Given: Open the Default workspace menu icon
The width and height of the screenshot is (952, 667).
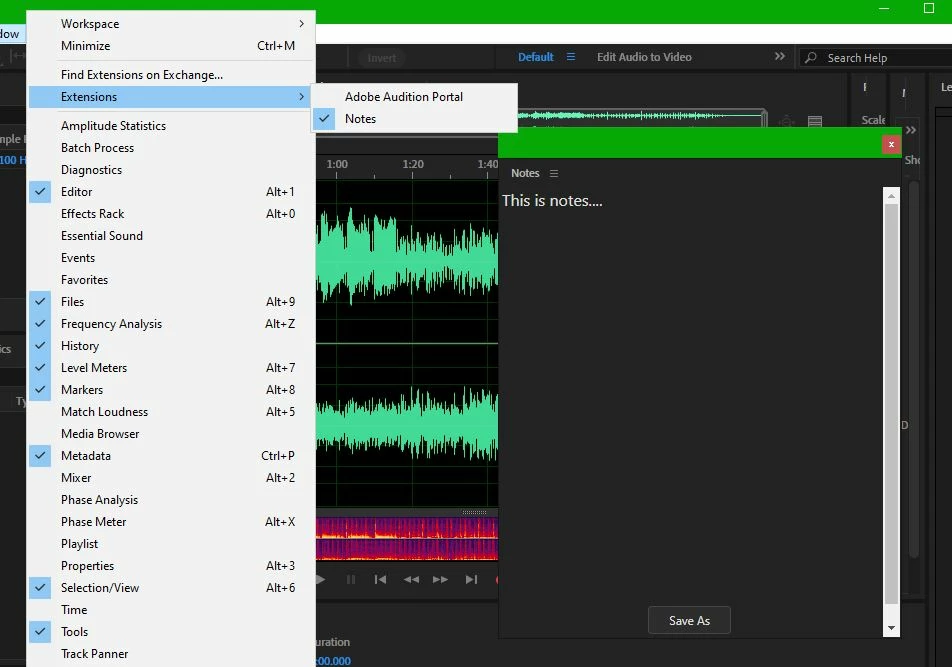Looking at the screenshot, I should tap(571, 57).
